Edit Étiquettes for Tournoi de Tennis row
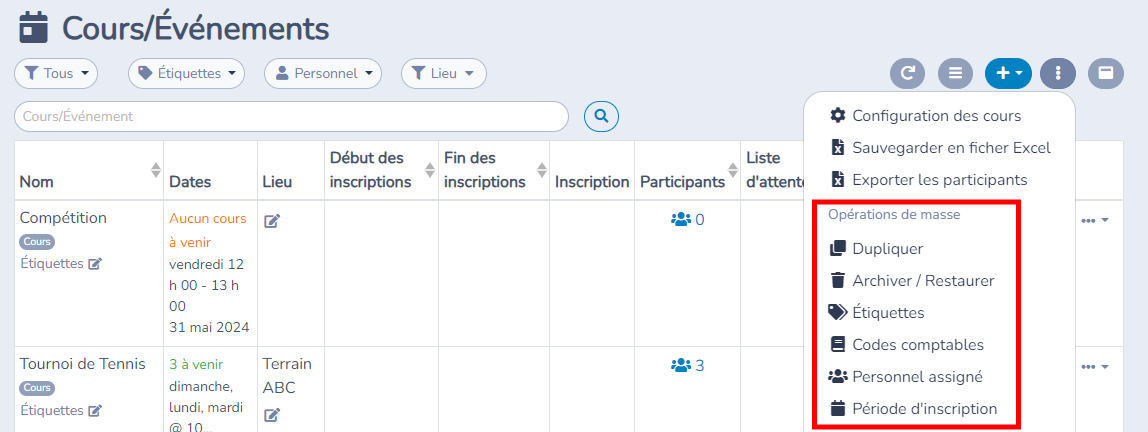 [94, 411]
